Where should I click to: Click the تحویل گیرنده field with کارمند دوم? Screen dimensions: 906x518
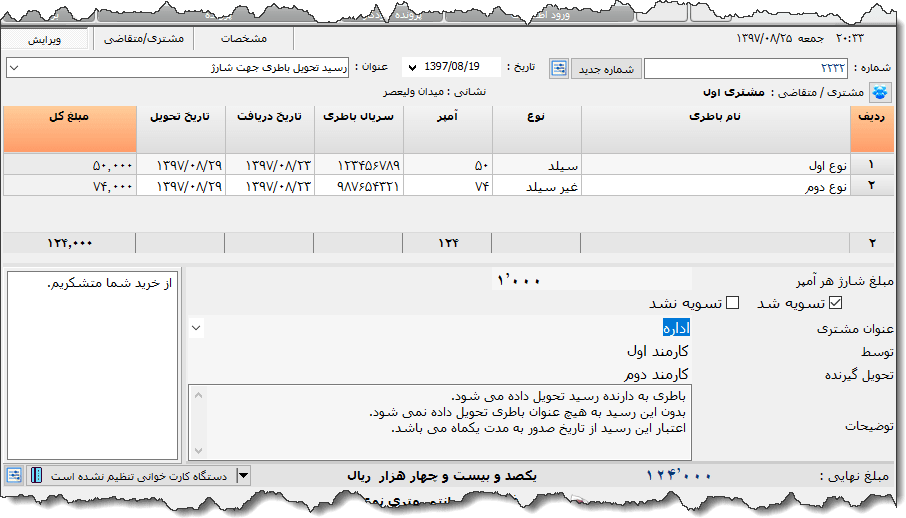pos(440,374)
